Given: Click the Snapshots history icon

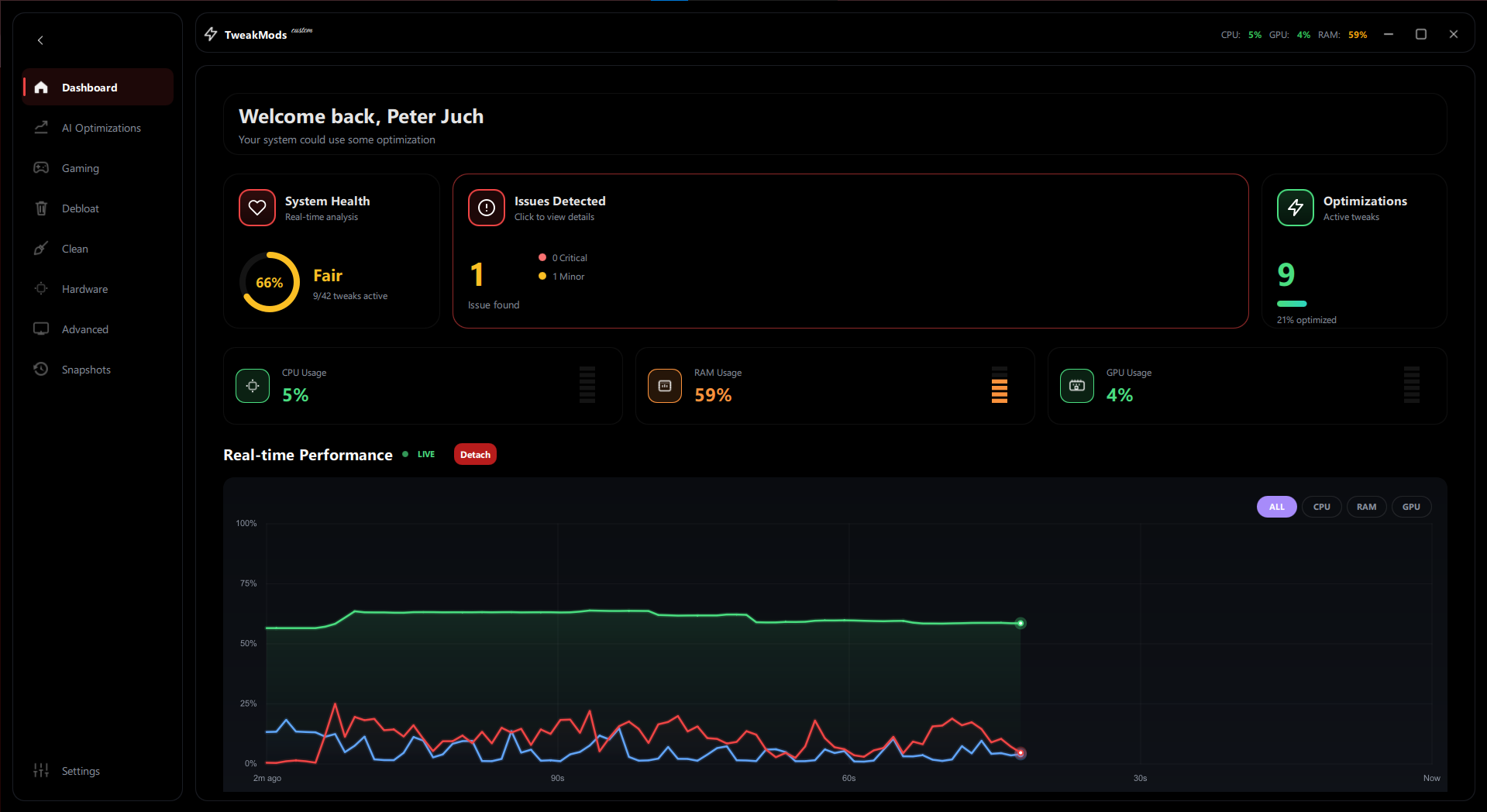Looking at the screenshot, I should point(41,369).
